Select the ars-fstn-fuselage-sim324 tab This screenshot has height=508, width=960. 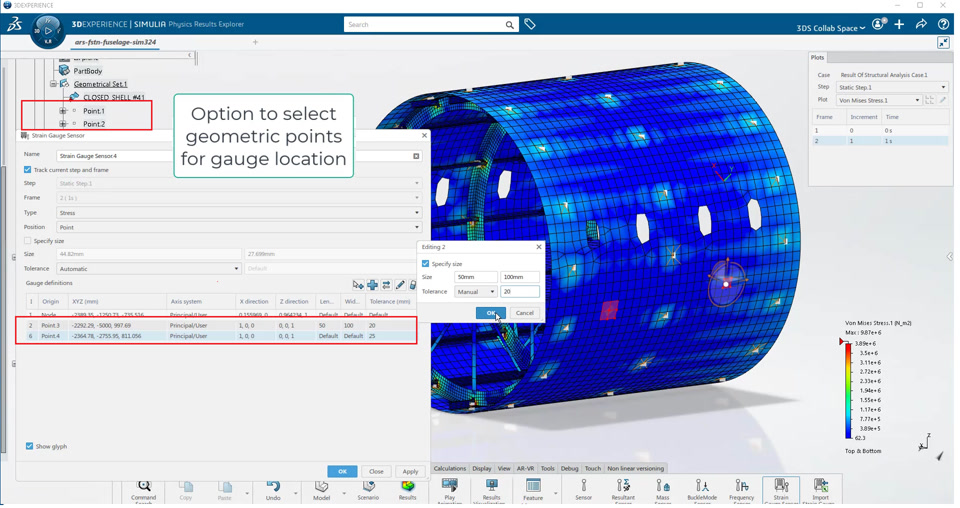pos(115,42)
